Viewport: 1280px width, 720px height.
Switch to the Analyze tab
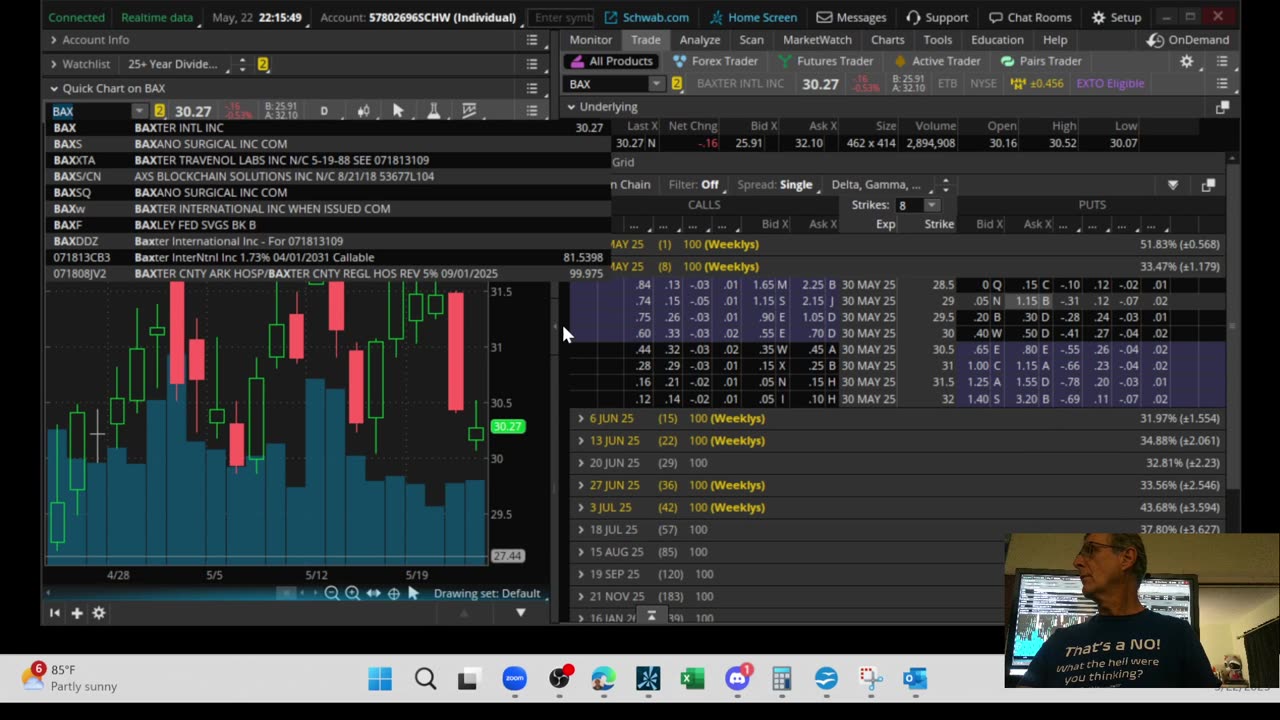click(700, 40)
